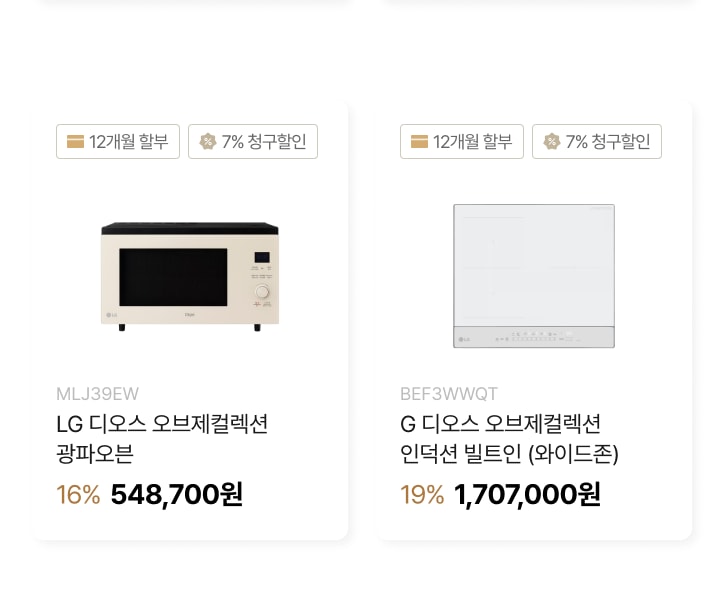
Task: Click the card icon on microwave oven's 12개월 할부 badge
Action: (75, 141)
